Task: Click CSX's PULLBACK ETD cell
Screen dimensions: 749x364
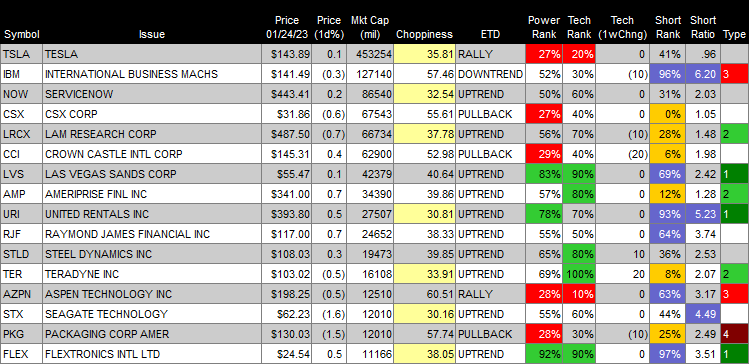Action: point(490,114)
